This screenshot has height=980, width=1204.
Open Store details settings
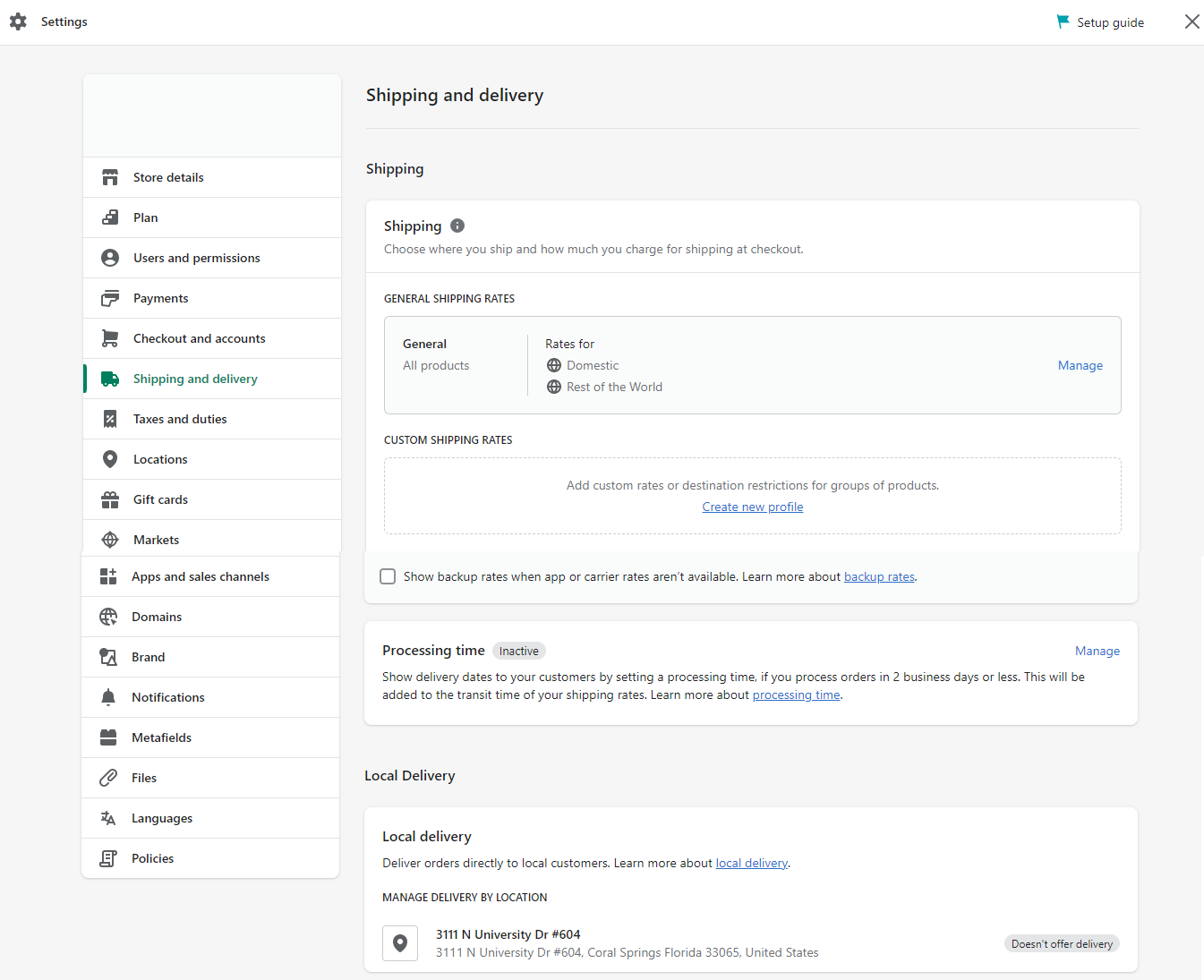click(168, 177)
